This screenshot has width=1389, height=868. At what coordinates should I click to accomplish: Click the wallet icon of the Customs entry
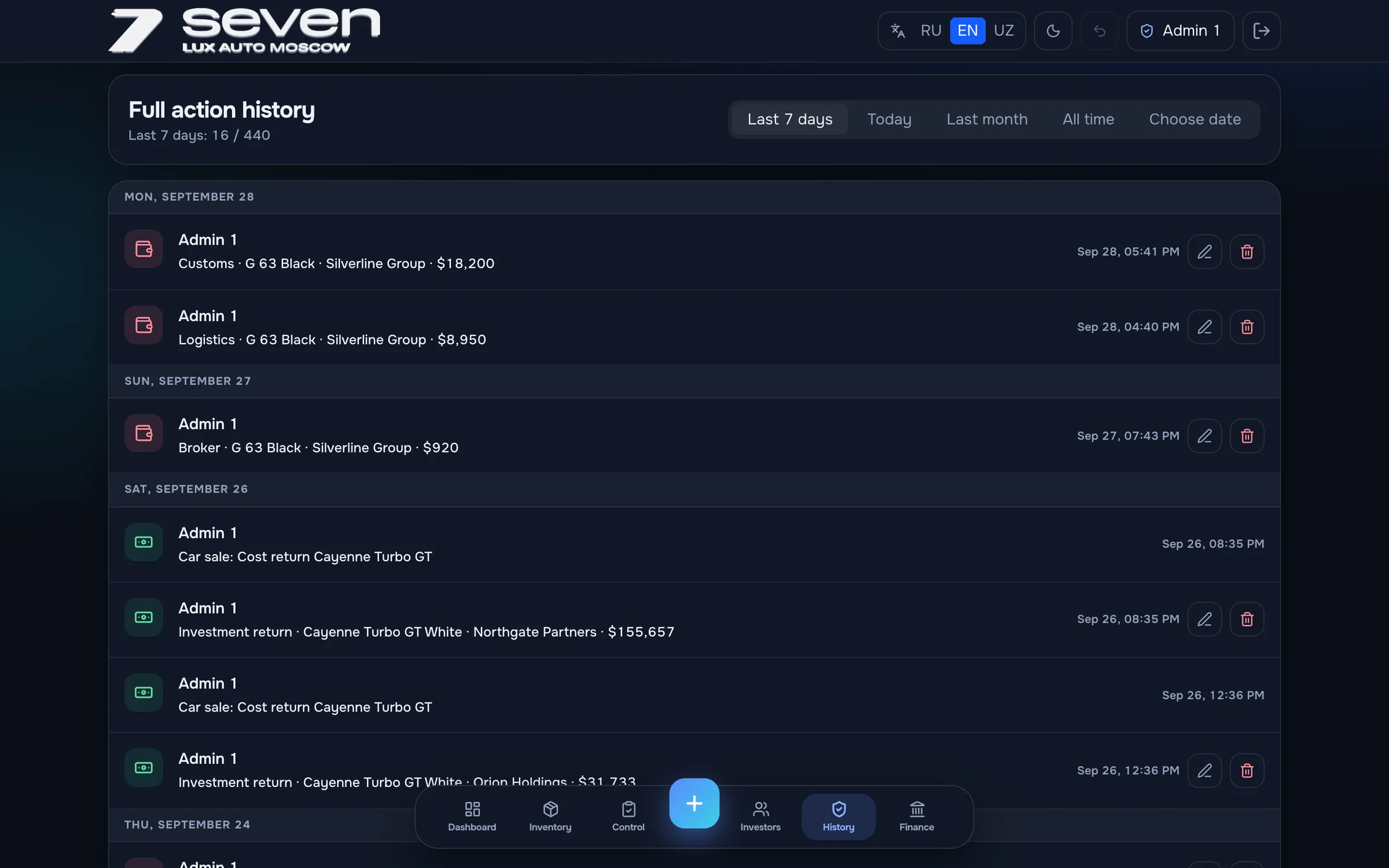(x=144, y=249)
